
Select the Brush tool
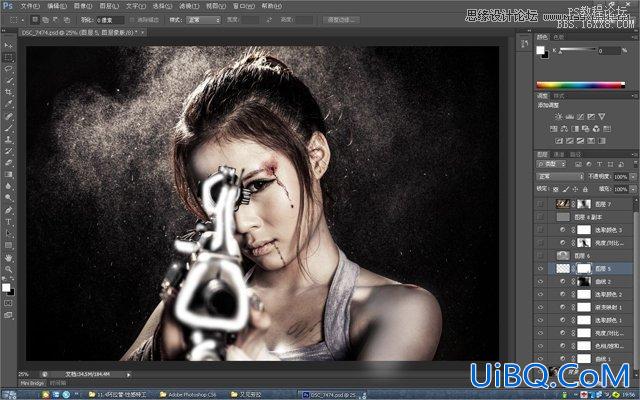[x=8, y=128]
